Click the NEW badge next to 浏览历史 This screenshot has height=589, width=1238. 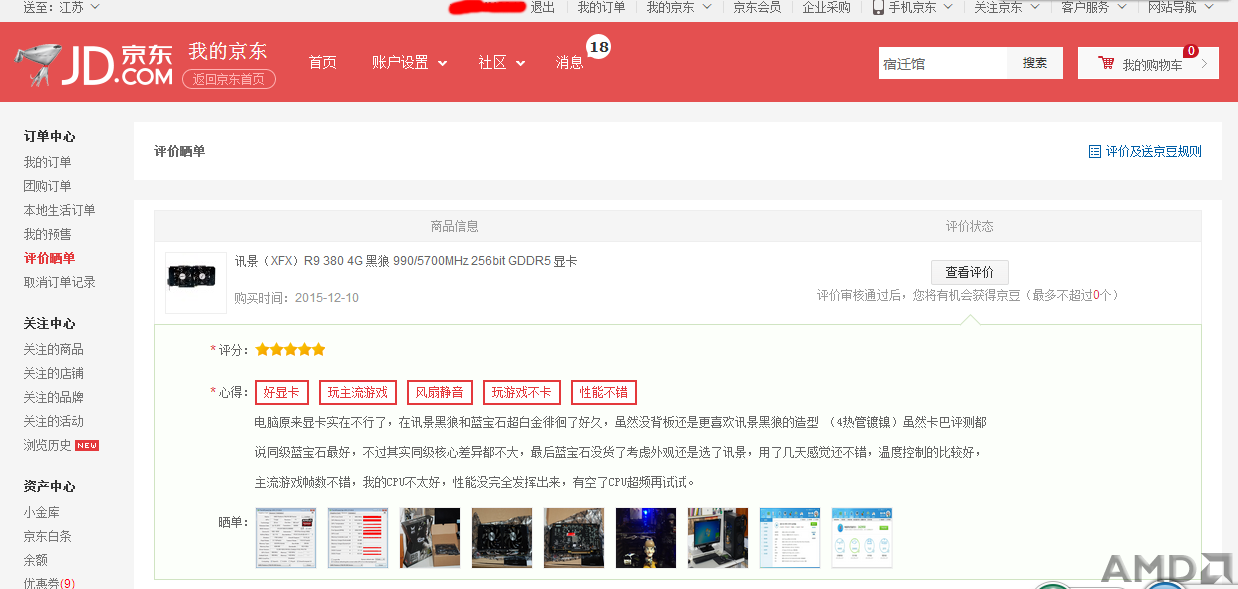tap(87, 445)
